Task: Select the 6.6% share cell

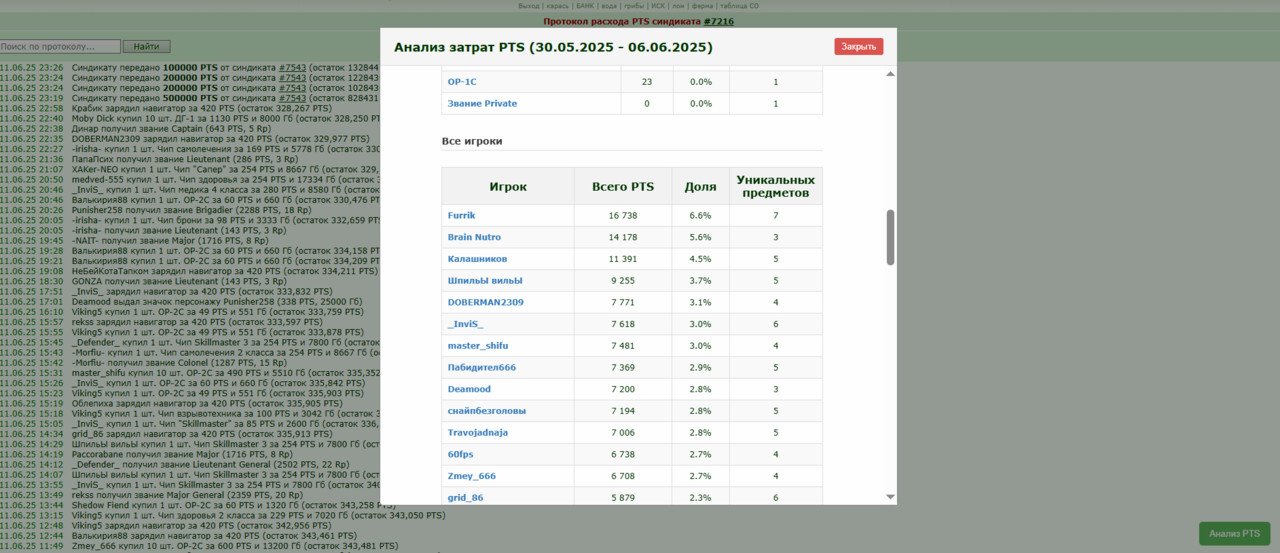Action: (x=700, y=215)
